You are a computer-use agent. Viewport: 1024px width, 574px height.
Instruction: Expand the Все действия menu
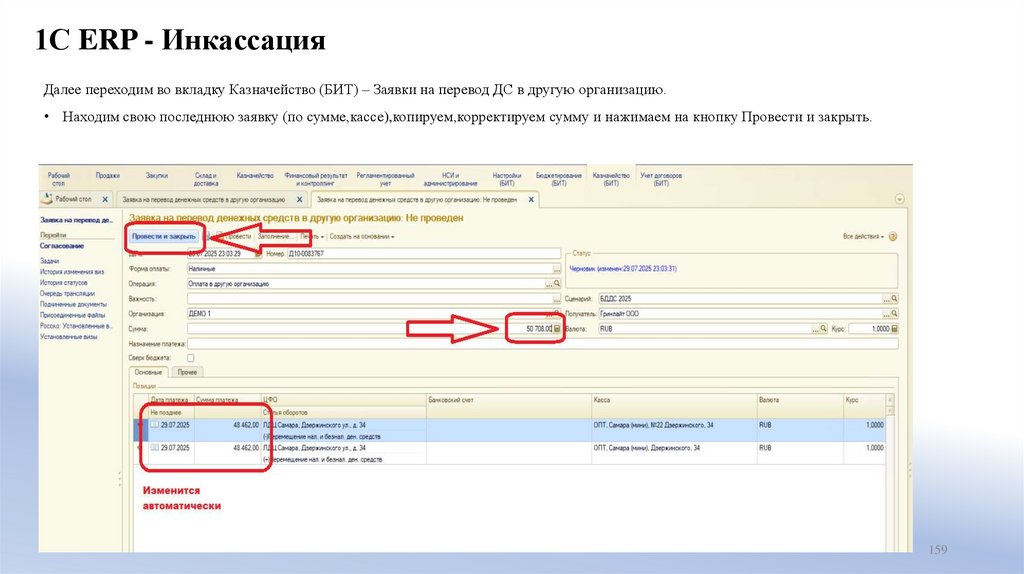click(x=863, y=236)
